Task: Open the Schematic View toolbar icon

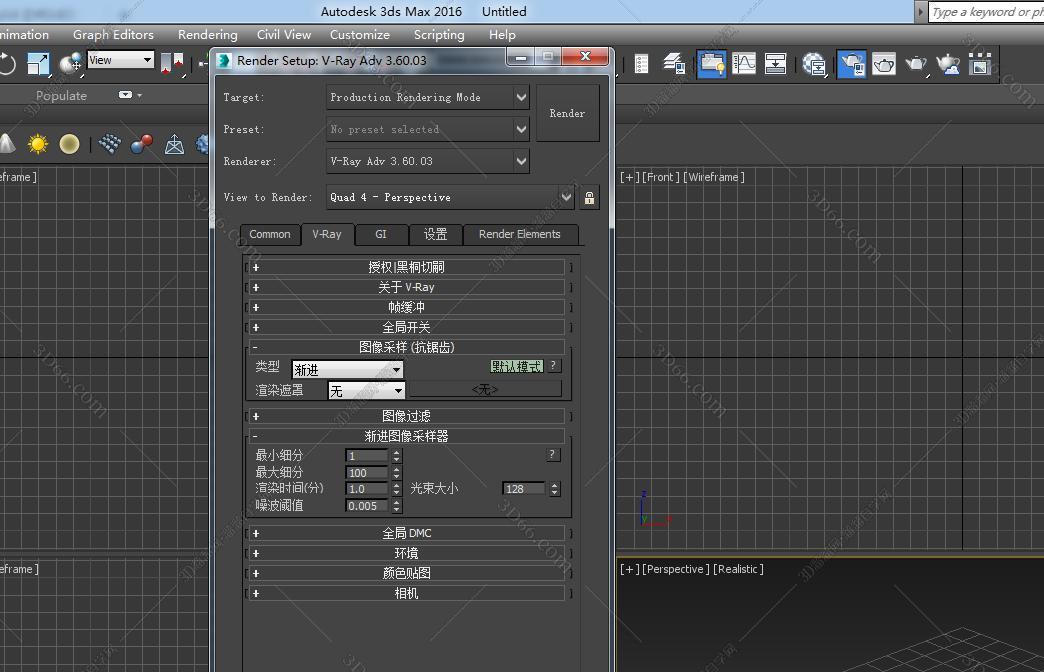Action: (776, 63)
